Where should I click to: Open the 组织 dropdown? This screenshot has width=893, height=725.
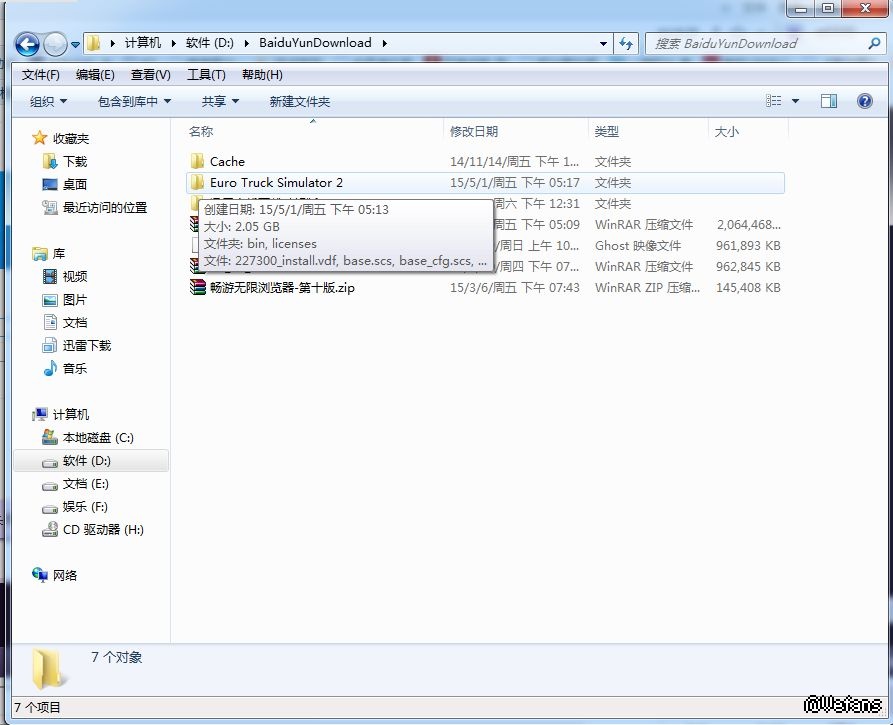click(48, 101)
